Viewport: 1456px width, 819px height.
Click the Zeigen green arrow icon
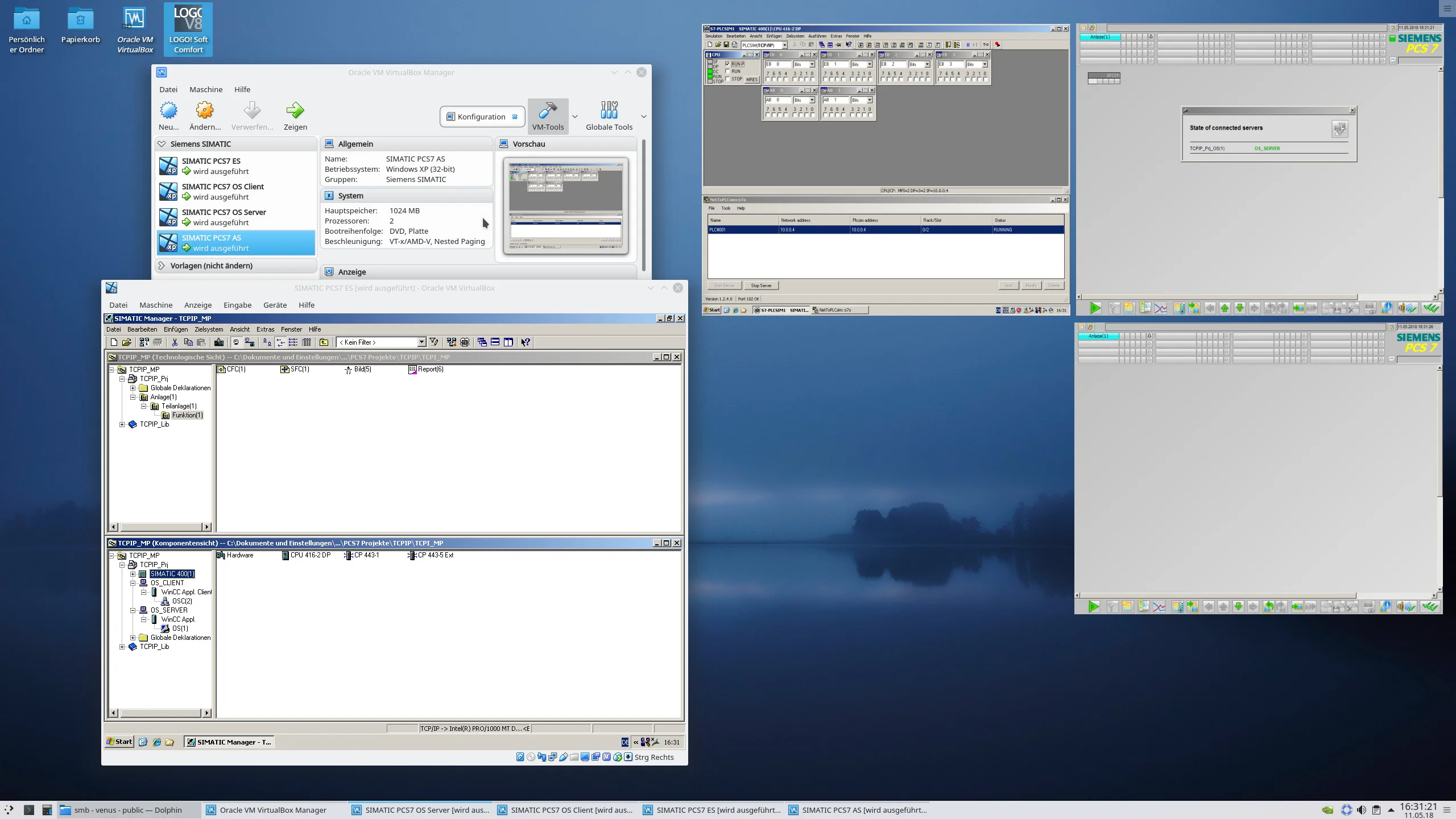coord(295,110)
